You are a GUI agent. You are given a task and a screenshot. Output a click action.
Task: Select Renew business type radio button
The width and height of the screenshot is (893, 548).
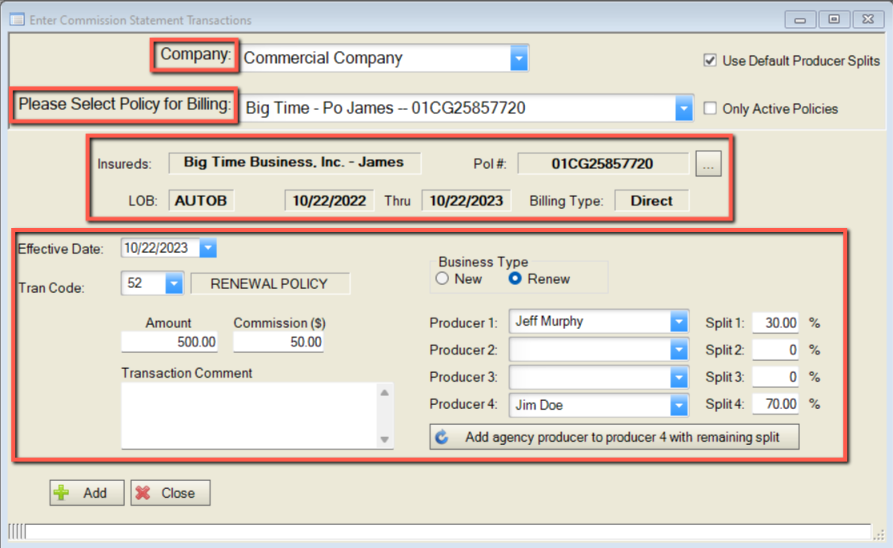[516, 279]
